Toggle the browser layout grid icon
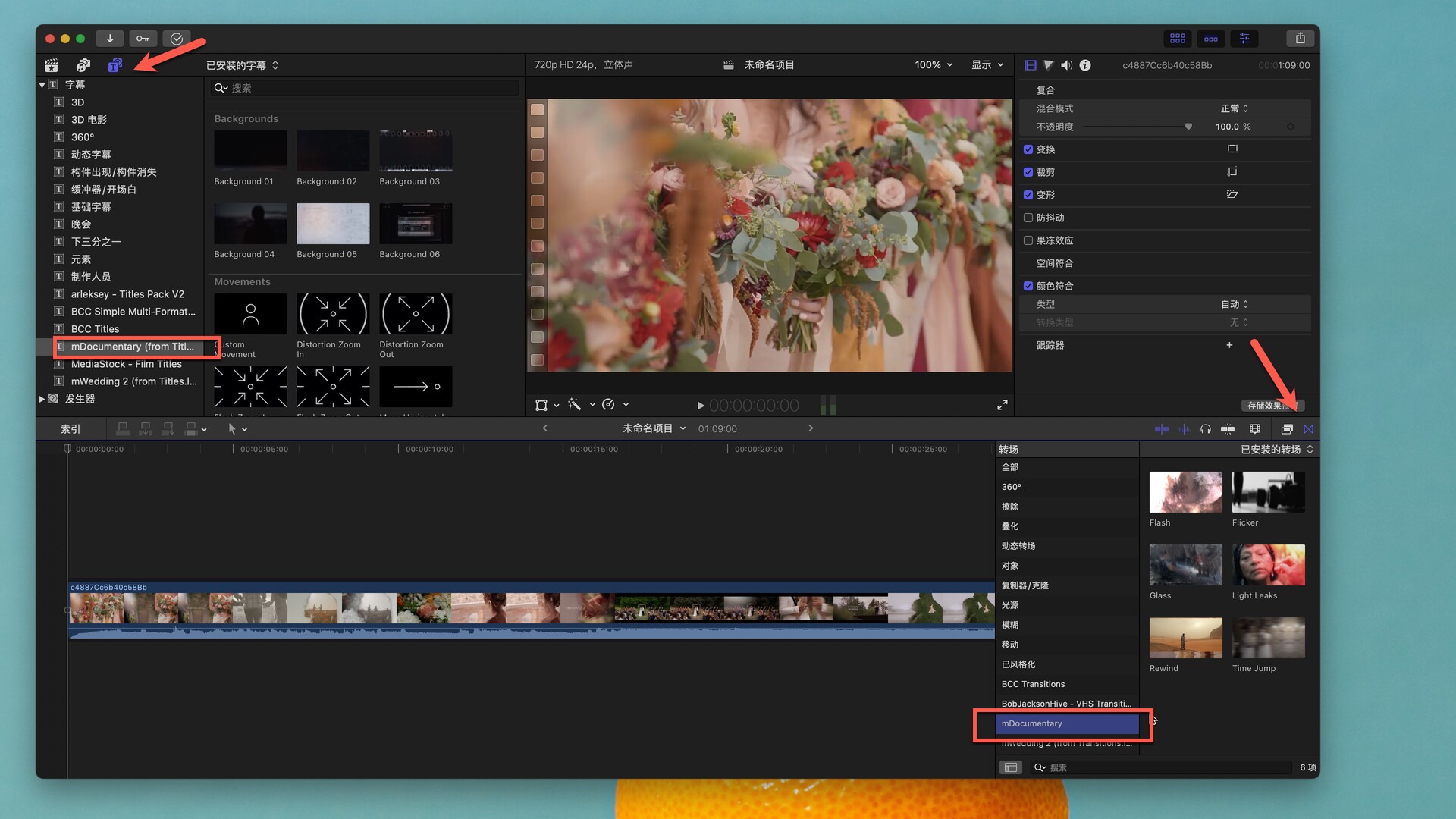1456x819 pixels. tap(1177, 38)
